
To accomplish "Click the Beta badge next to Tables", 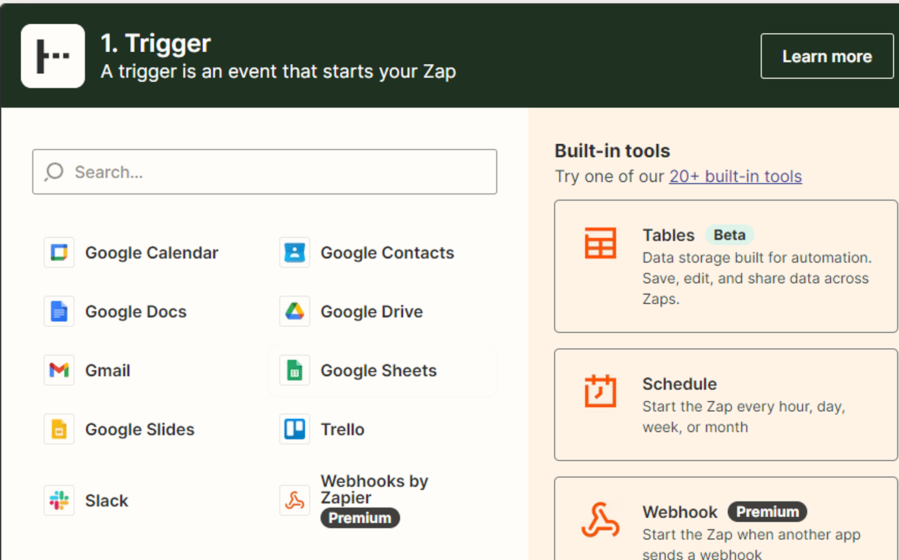I will [x=729, y=235].
